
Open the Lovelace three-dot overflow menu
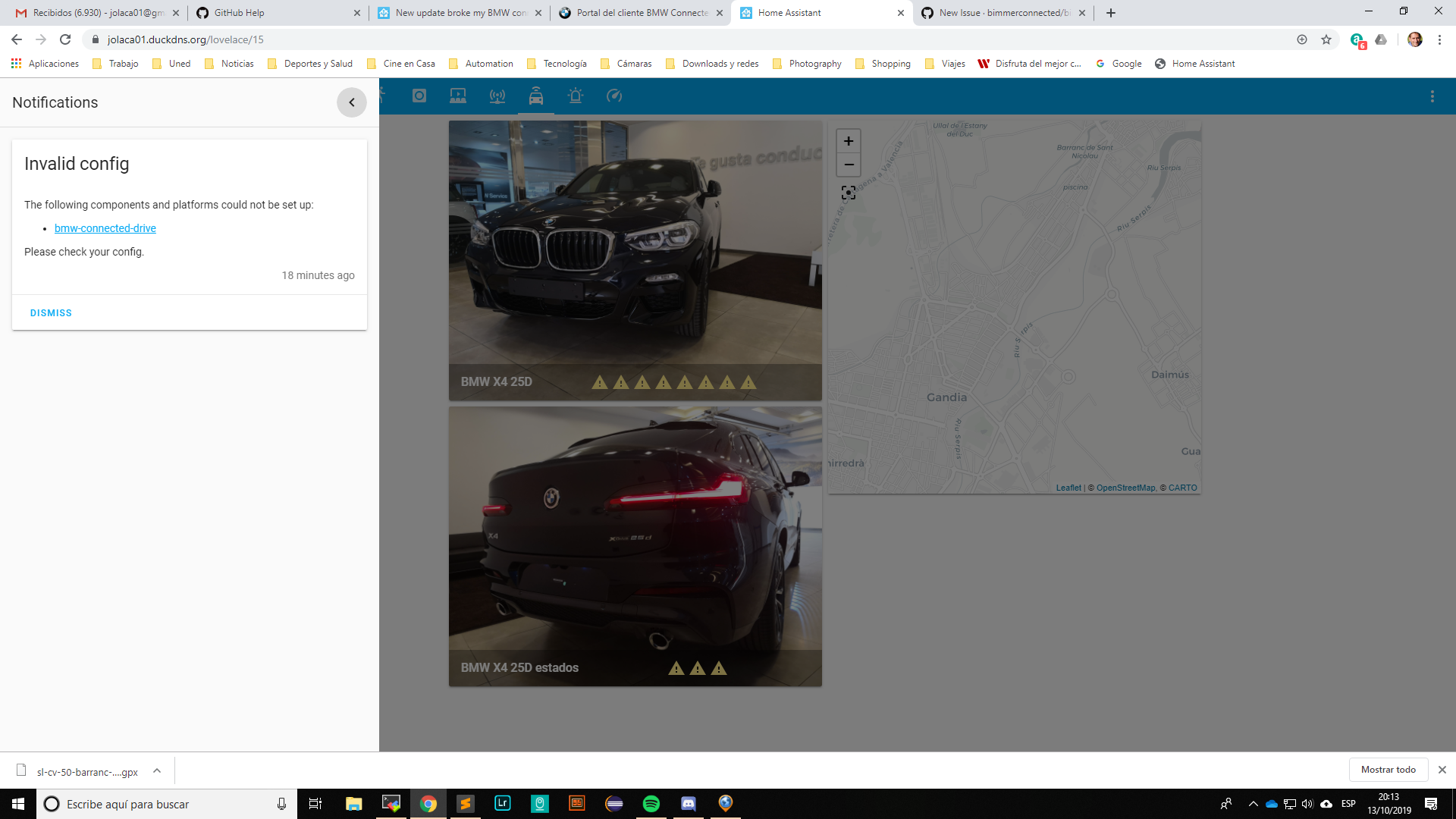(x=1432, y=96)
